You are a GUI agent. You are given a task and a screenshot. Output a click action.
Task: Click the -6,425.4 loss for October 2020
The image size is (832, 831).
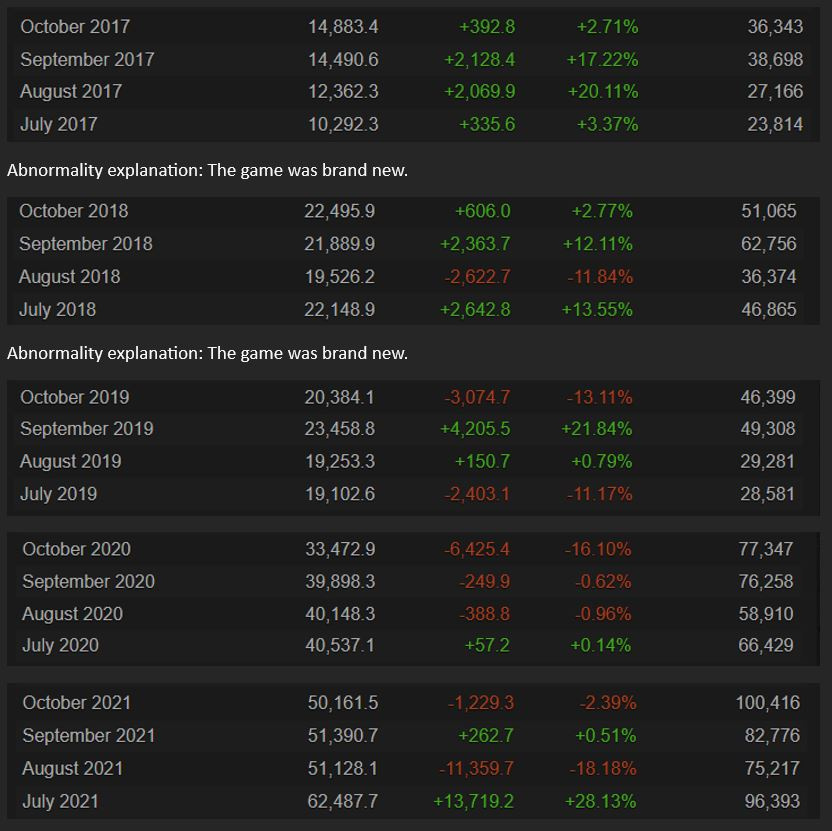(477, 549)
